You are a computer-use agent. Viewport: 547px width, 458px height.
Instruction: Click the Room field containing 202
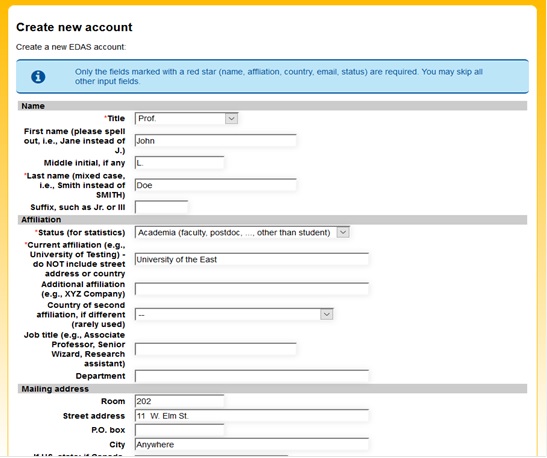click(179, 401)
